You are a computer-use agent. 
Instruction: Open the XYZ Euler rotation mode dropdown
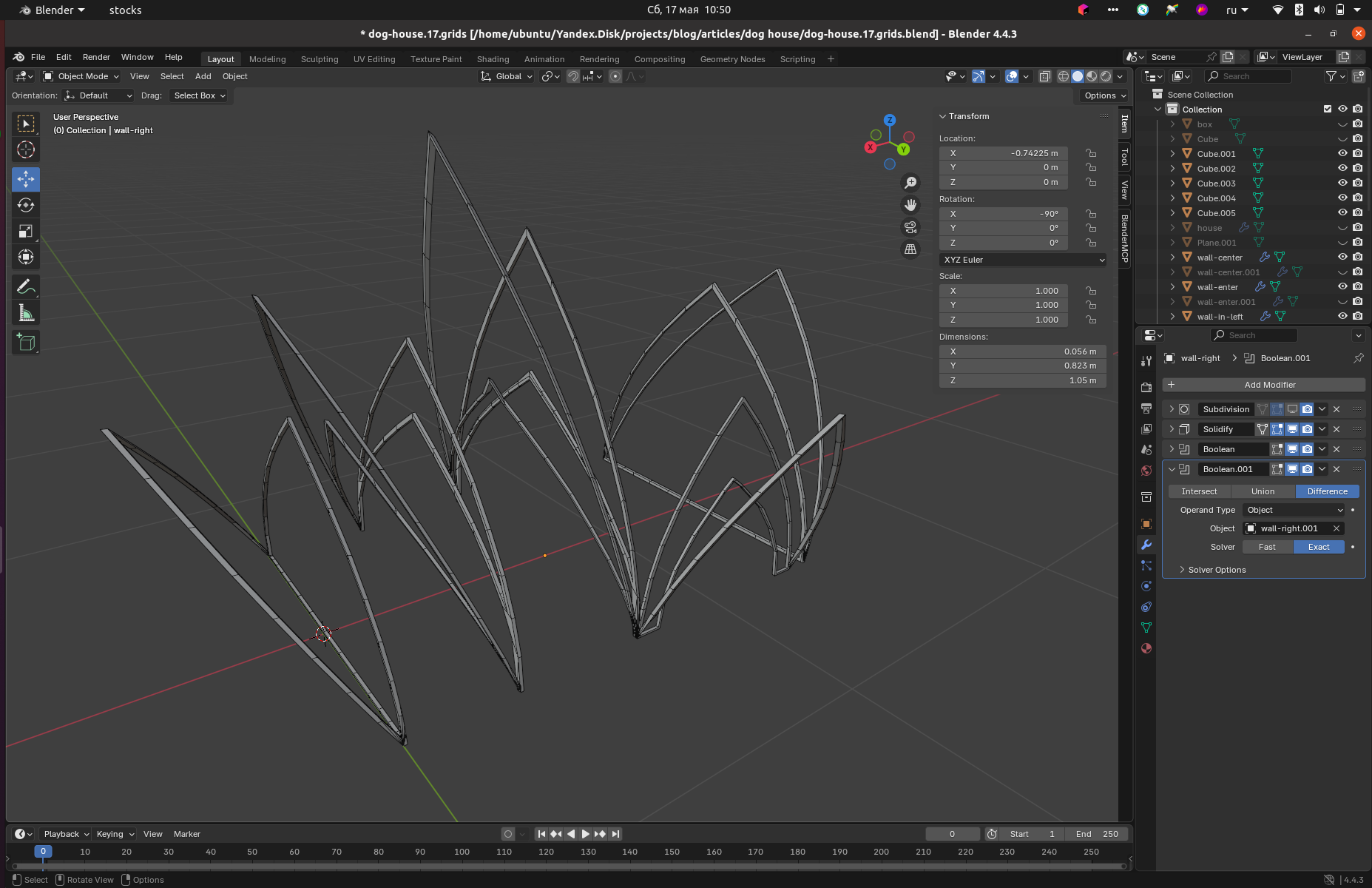(1023, 260)
